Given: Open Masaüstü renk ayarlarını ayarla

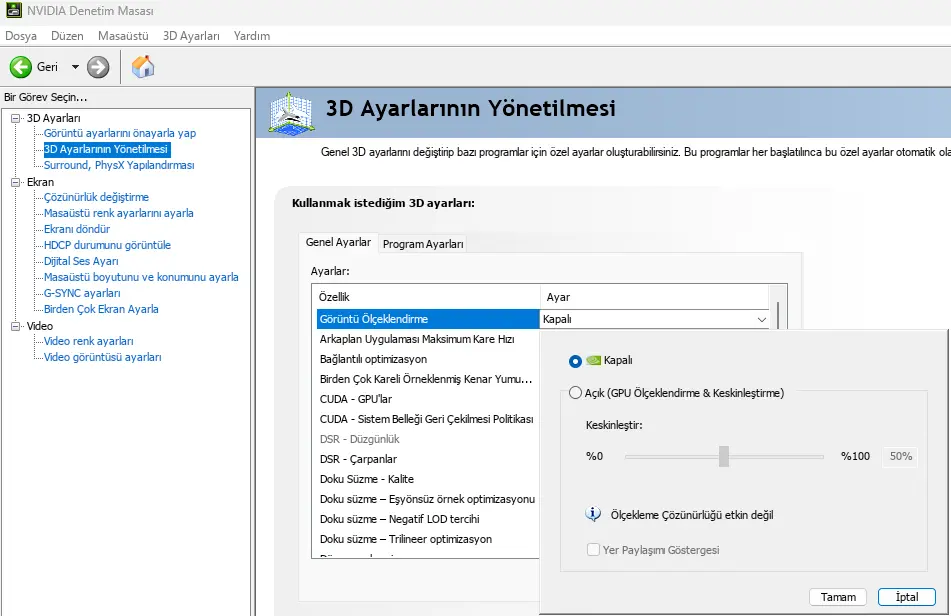Looking at the screenshot, I should point(118,213).
